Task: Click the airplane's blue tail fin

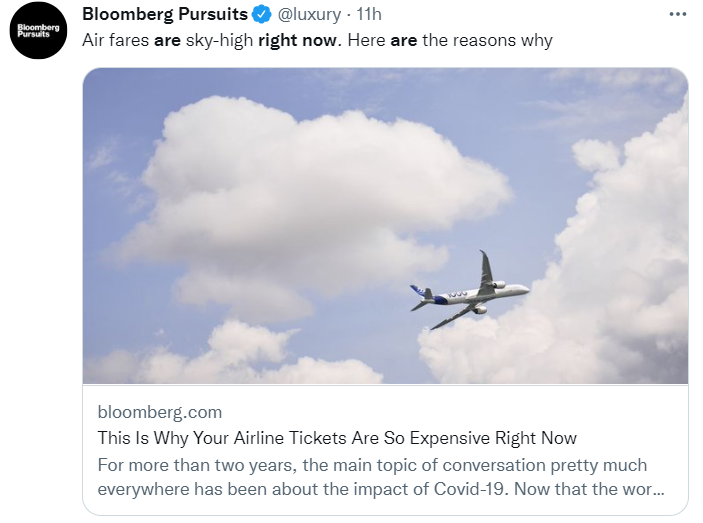Action: 417,291
